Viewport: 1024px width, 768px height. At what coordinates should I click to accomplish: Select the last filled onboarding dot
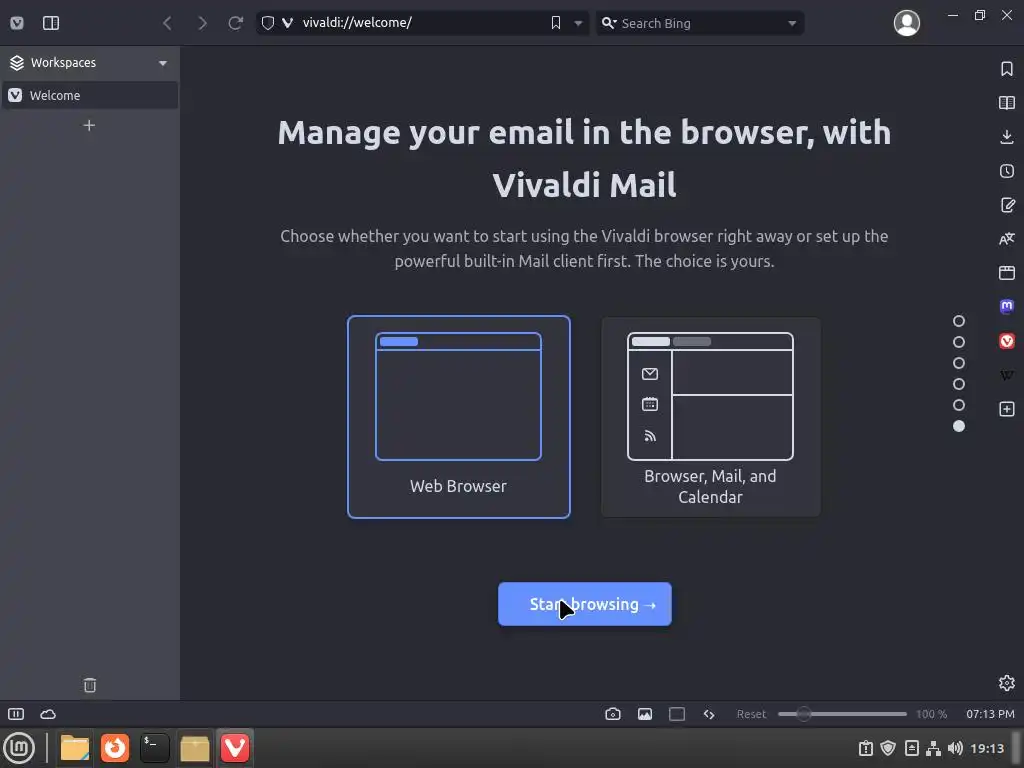959,426
